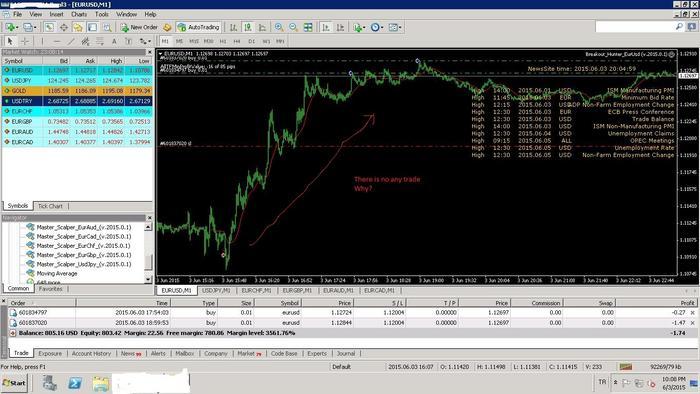
Task: Click the Navigator panel scrollbar down arrow
Action: click(148, 279)
